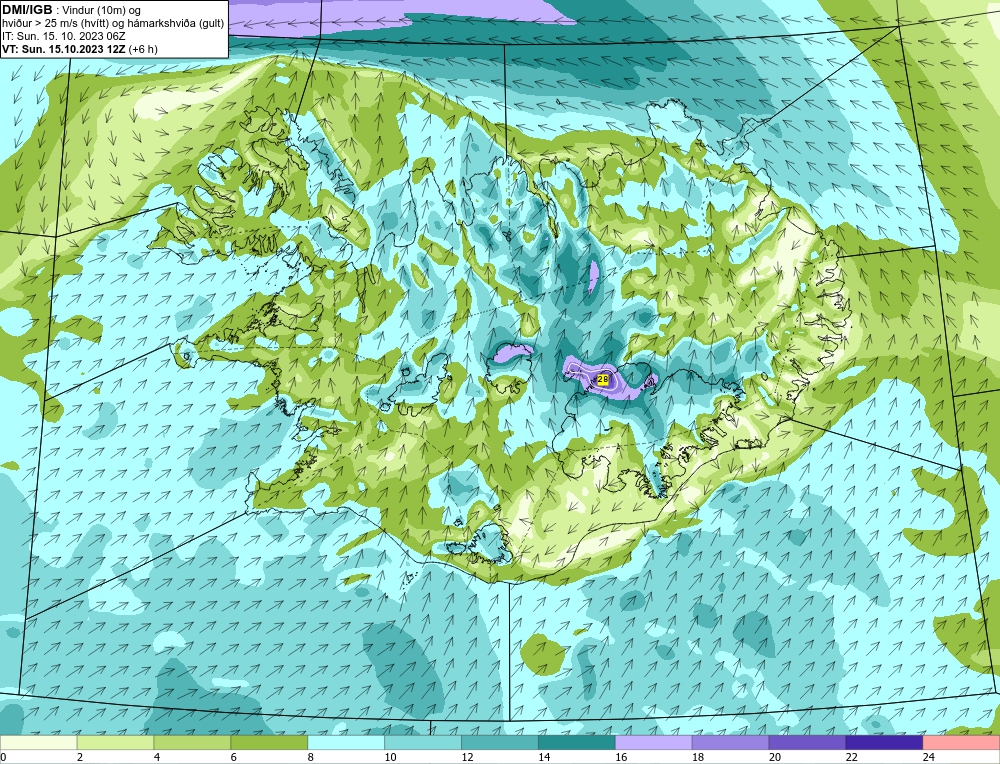Viewport: 1000px width, 764px height.
Task: Click the scale label '12'
Action: click(467, 757)
